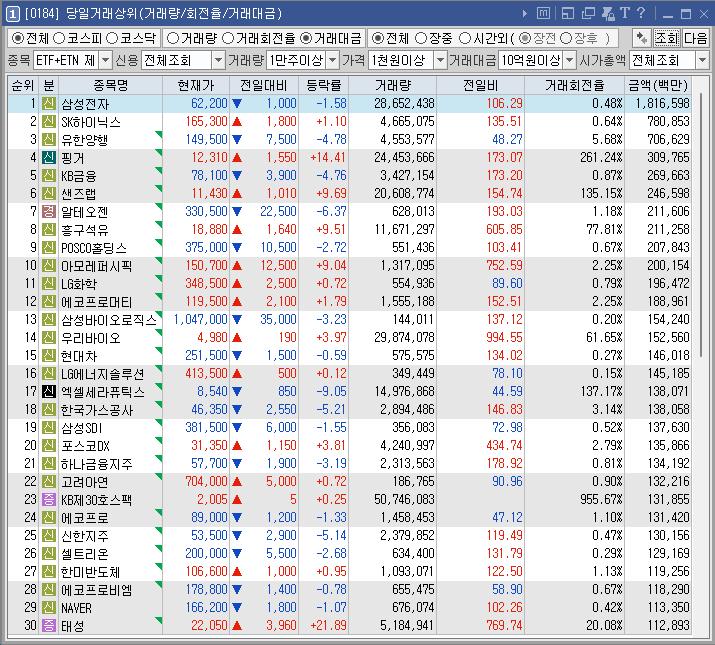Image resolution: width=715 pixels, height=645 pixels.
Task: Click 포스코DX stock name
Action: coord(86,446)
